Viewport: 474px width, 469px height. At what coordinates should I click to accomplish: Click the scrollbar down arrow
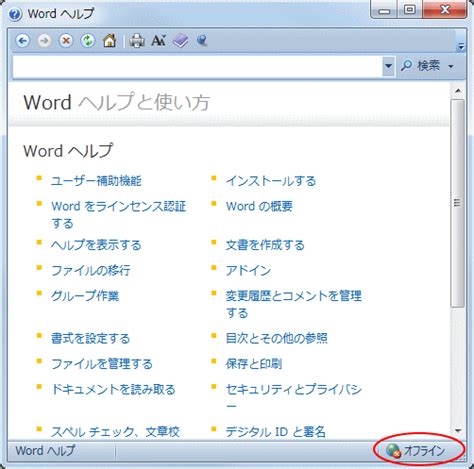coord(458,431)
